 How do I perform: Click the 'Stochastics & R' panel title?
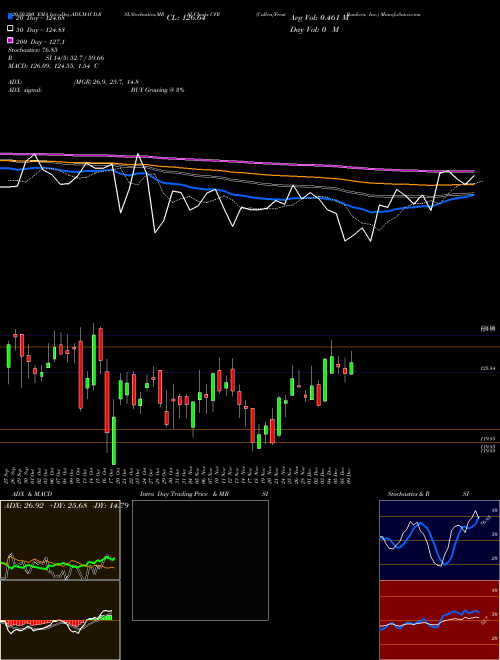409,494
